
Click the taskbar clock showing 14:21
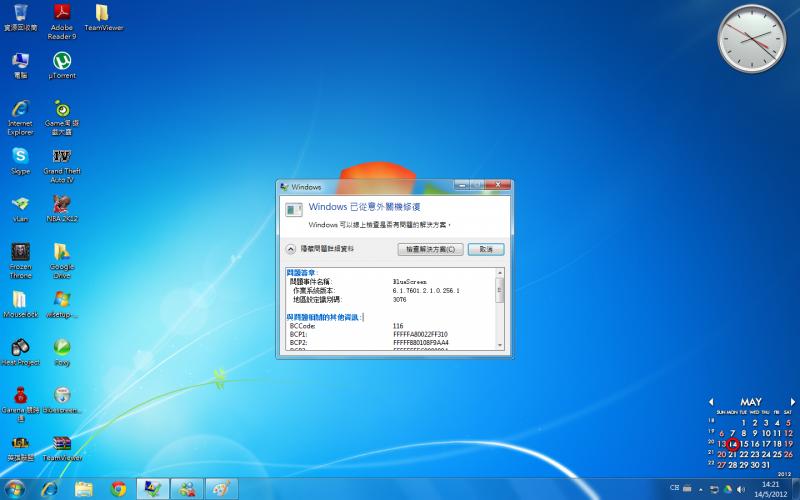[770, 489]
